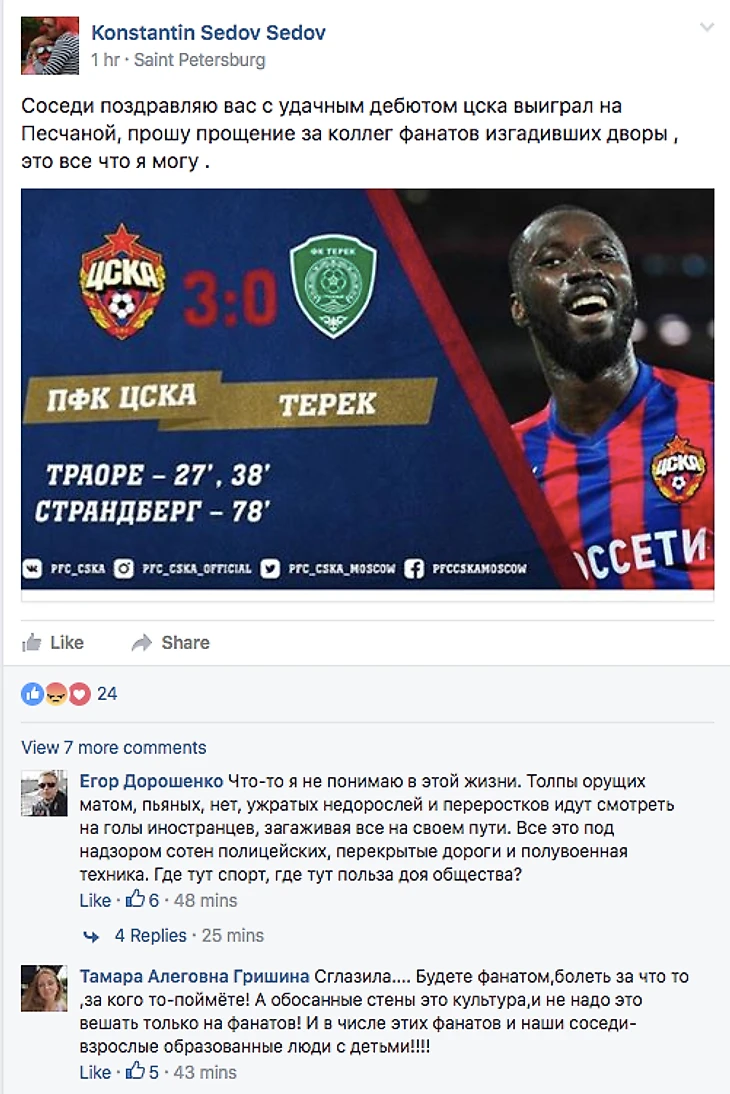The height and width of the screenshot is (1094, 730).
Task: Like Егор Дорошенко's comment
Action: coord(95,900)
